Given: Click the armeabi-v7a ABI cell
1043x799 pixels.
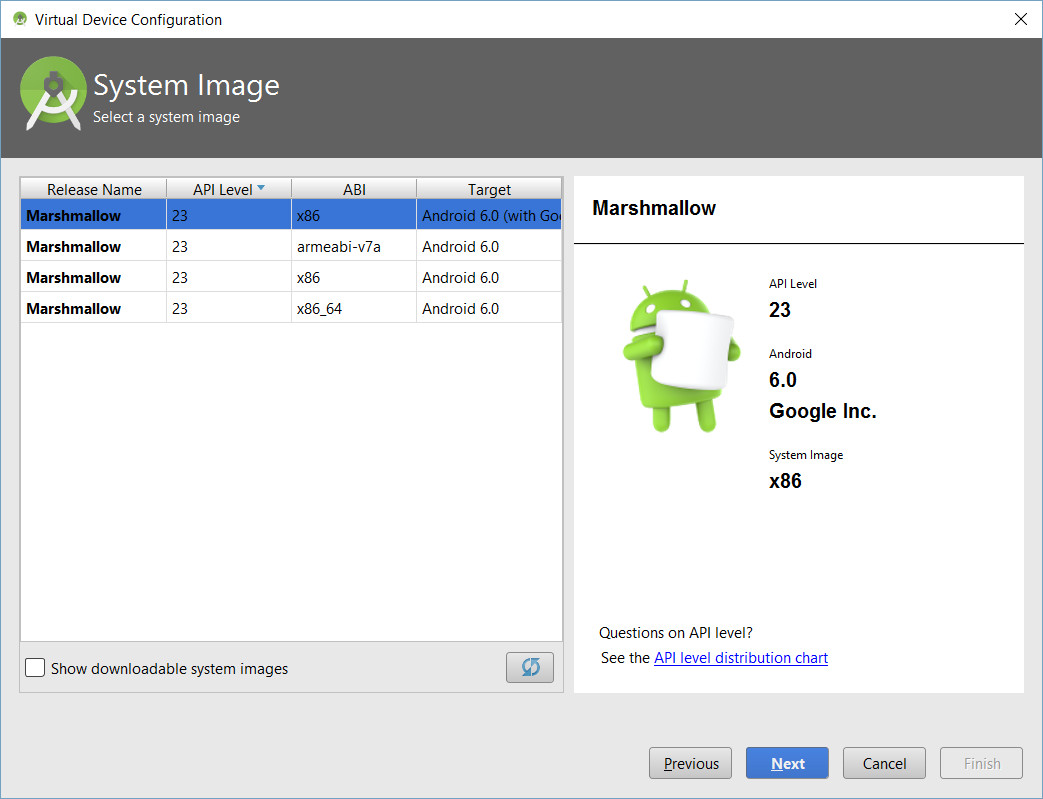Looking at the screenshot, I should tap(354, 247).
